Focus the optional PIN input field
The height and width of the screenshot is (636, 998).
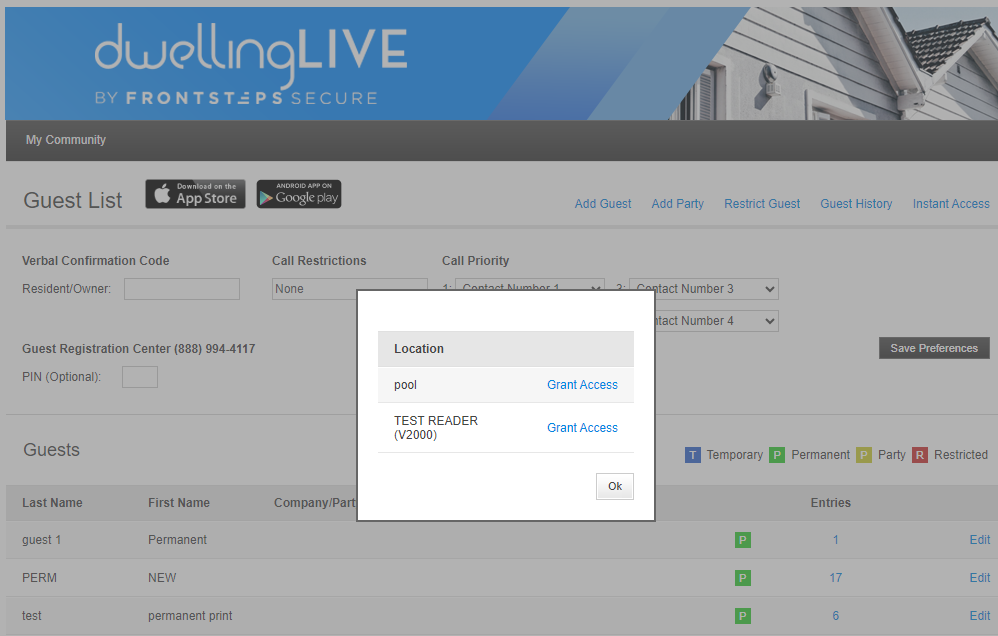140,377
